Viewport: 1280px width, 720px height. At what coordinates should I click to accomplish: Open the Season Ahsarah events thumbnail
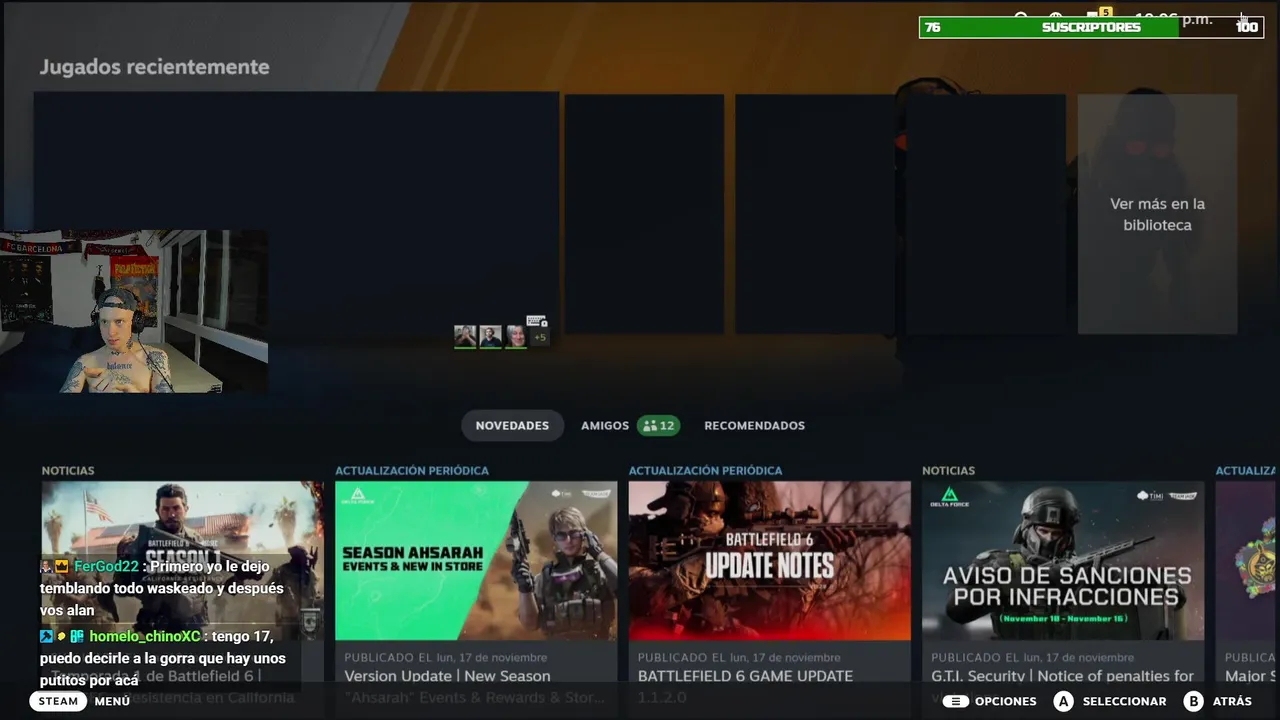tap(476, 560)
